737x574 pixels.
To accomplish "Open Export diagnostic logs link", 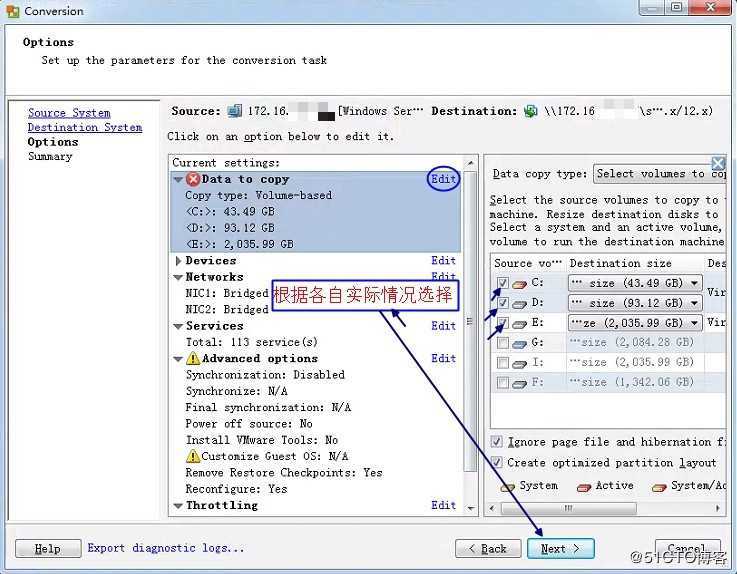I will [x=165, y=548].
